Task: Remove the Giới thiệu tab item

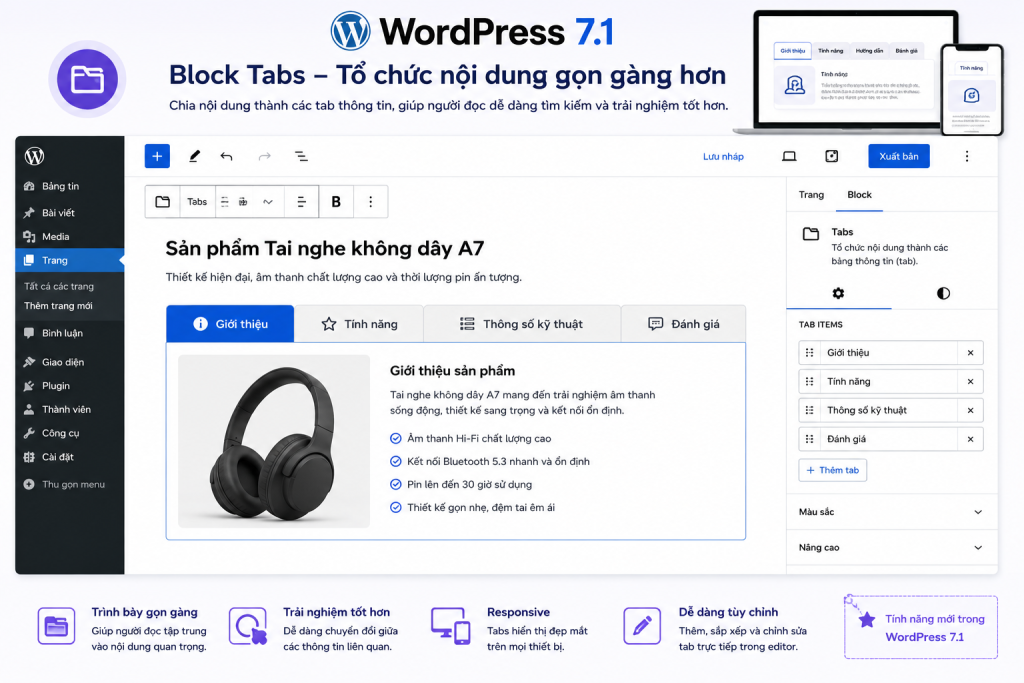Action: point(970,353)
